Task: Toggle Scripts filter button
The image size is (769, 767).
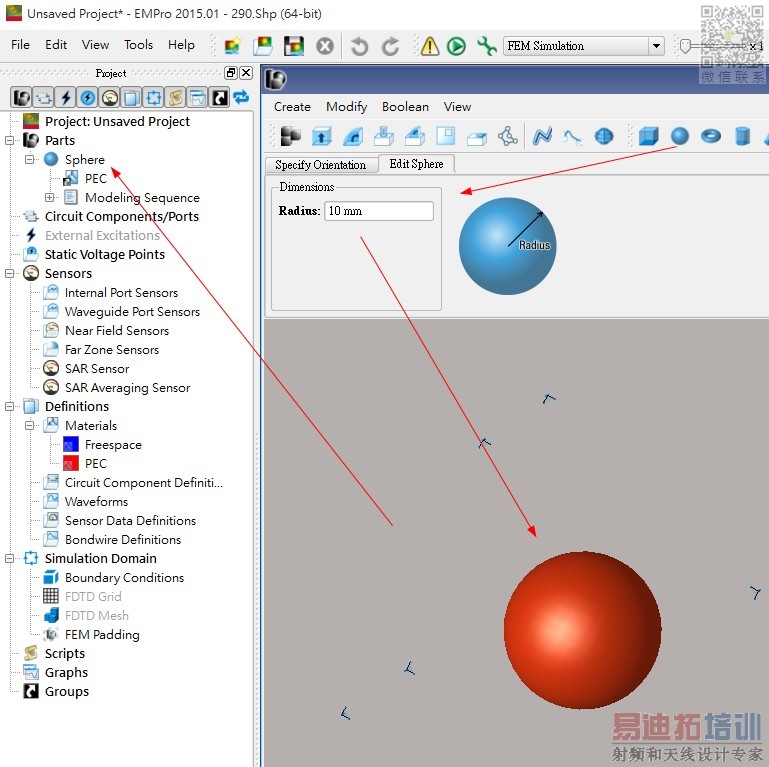Action: (x=176, y=98)
